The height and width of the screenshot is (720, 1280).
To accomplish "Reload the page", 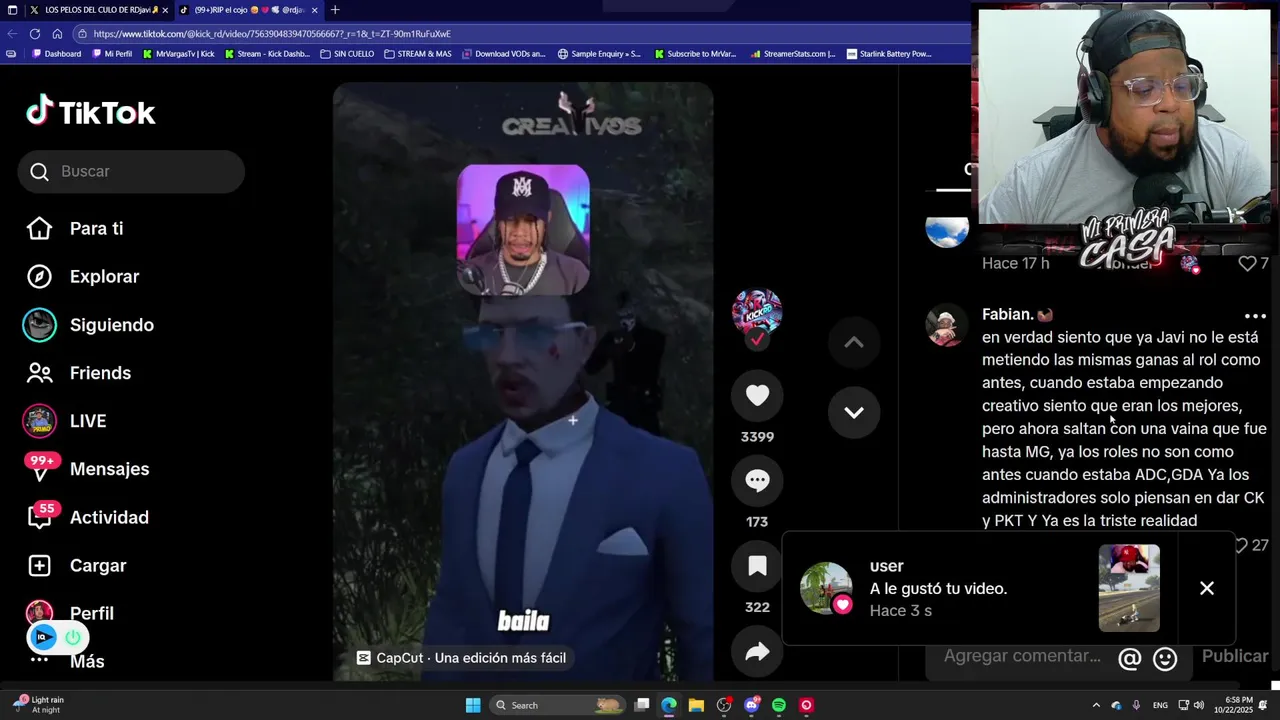I will [x=35, y=34].
